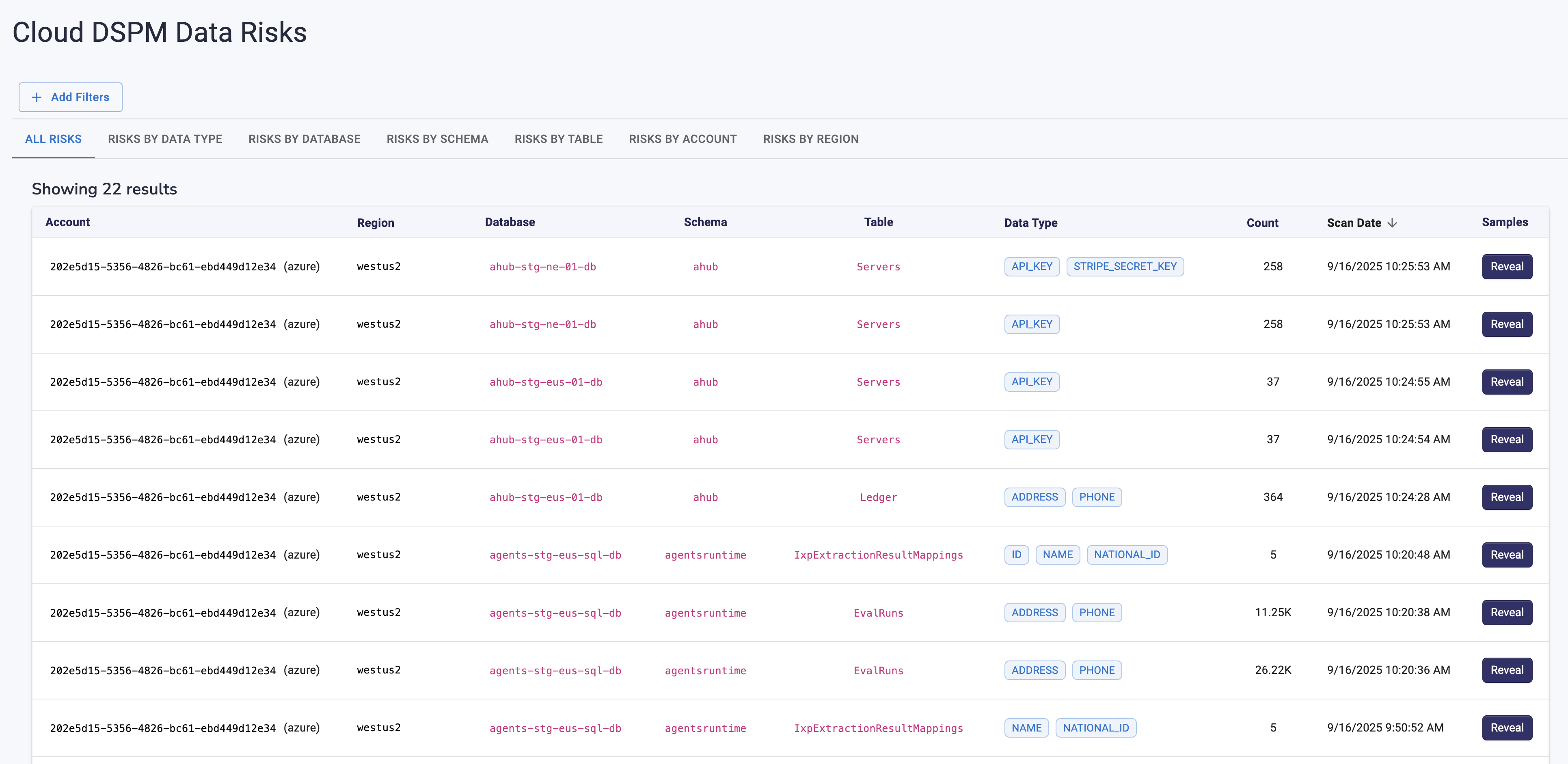Select the Risks by Table tab
Viewport: 1568px width, 764px height.
coord(558,139)
